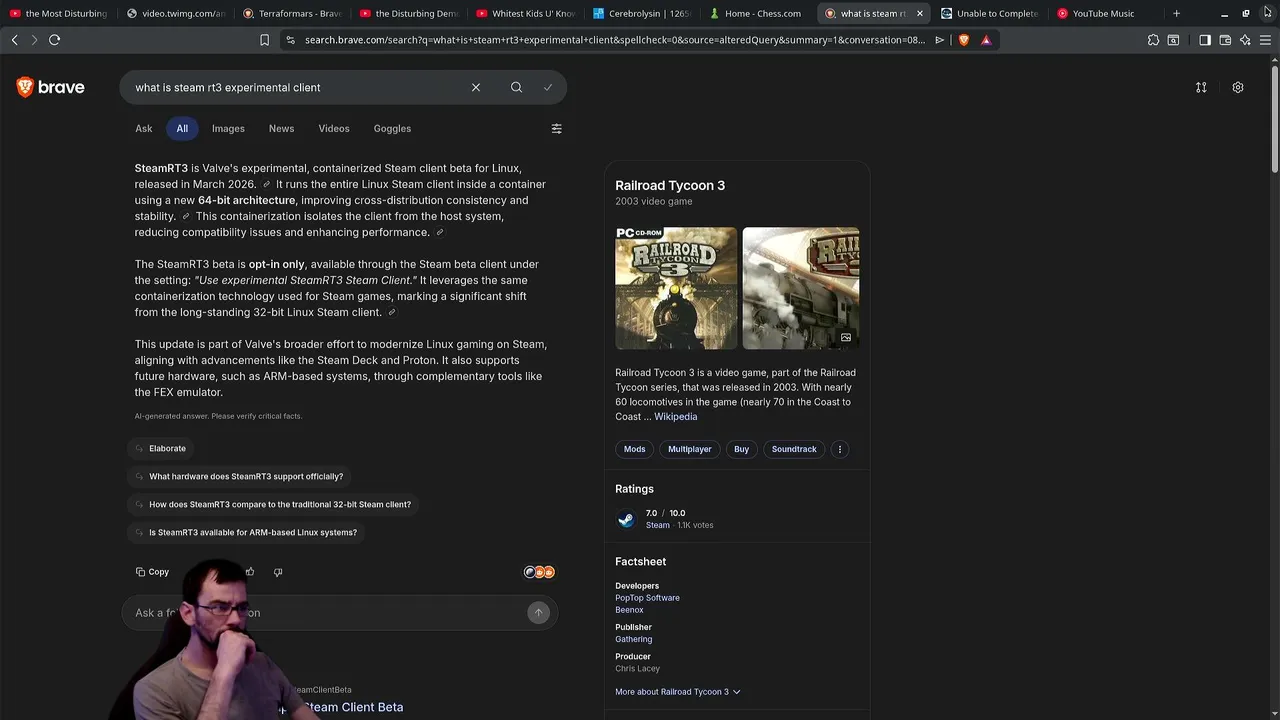Screen dimensions: 1280x720
Task: Click the search query input field
Action: pyautogui.click(x=300, y=87)
